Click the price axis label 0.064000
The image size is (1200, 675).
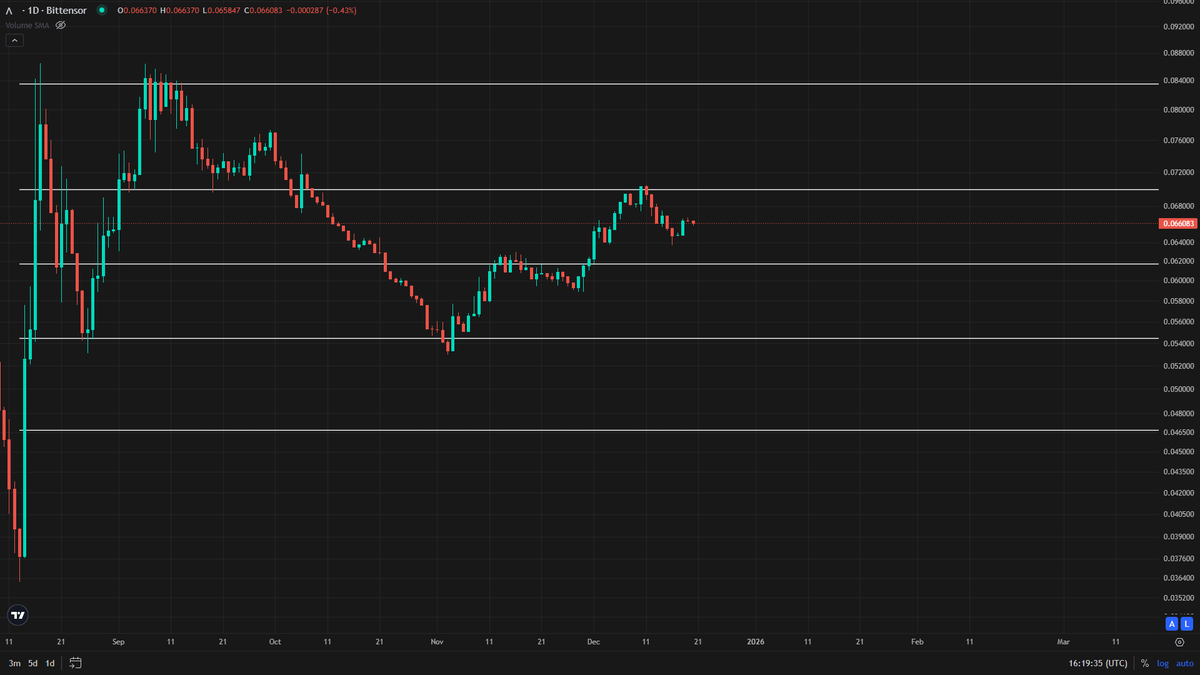(x=1179, y=242)
